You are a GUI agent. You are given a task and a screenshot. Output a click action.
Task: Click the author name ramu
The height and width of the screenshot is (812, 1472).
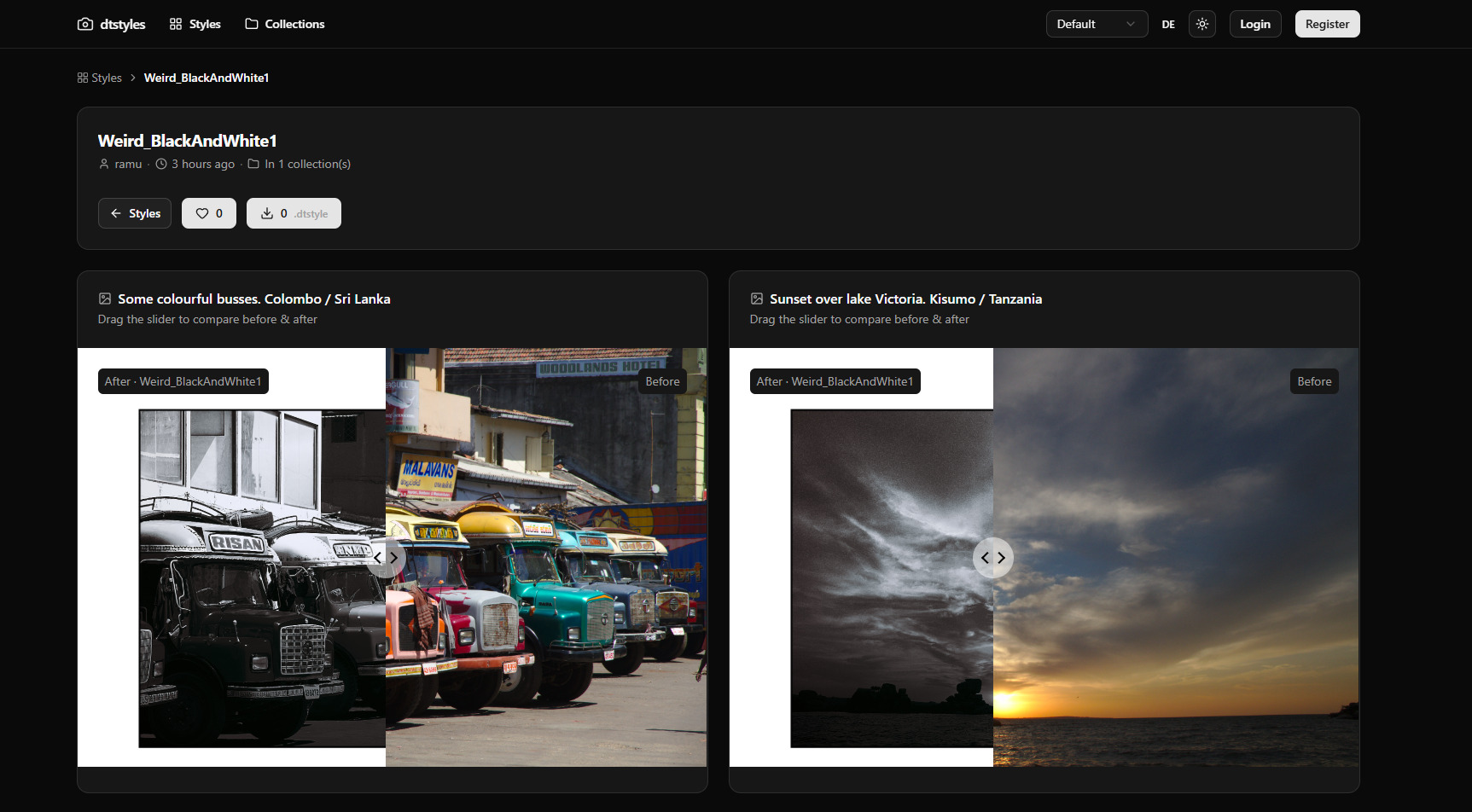(x=128, y=164)
